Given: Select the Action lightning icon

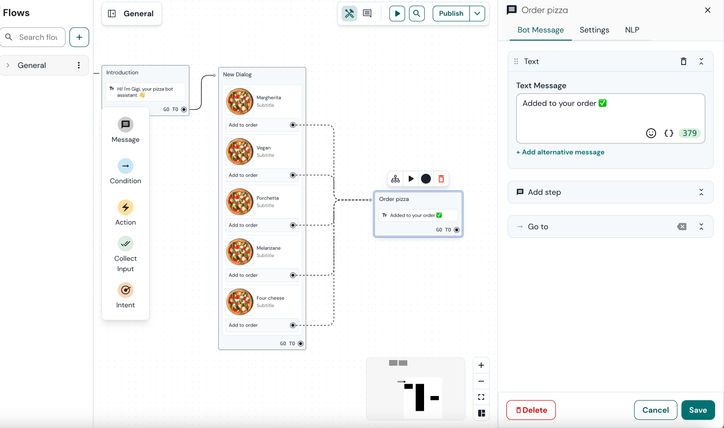Looking at the screenshot, I should click(x=125, y=207).
